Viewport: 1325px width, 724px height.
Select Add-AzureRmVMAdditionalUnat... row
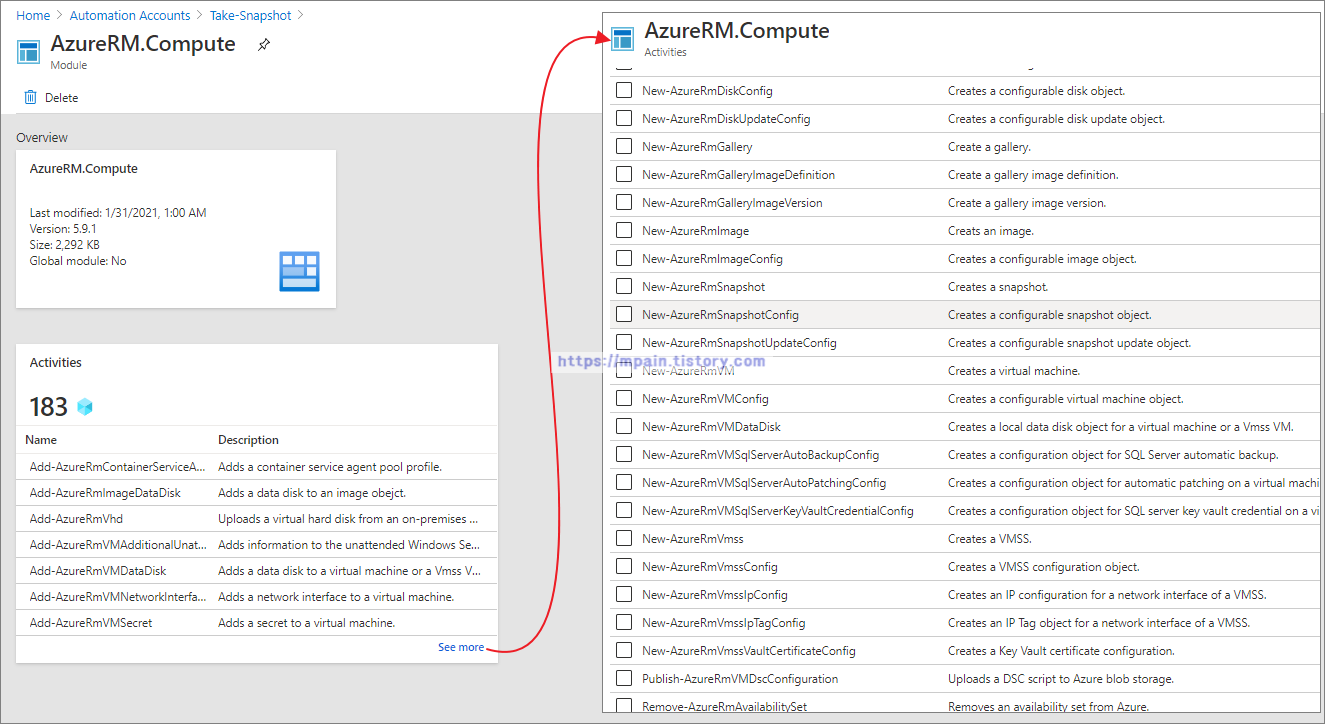(x=257, y=545)
